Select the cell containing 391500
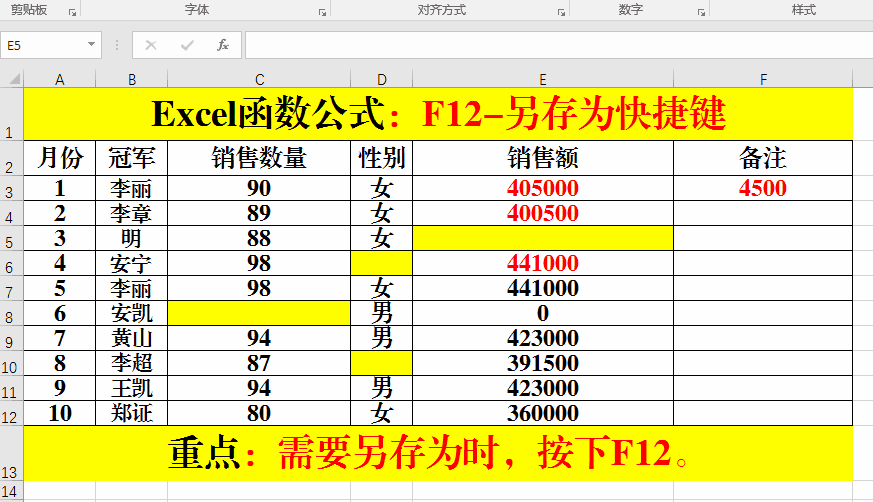The width and height of the screenshot is (873, 502). click(x=543, y=363)
